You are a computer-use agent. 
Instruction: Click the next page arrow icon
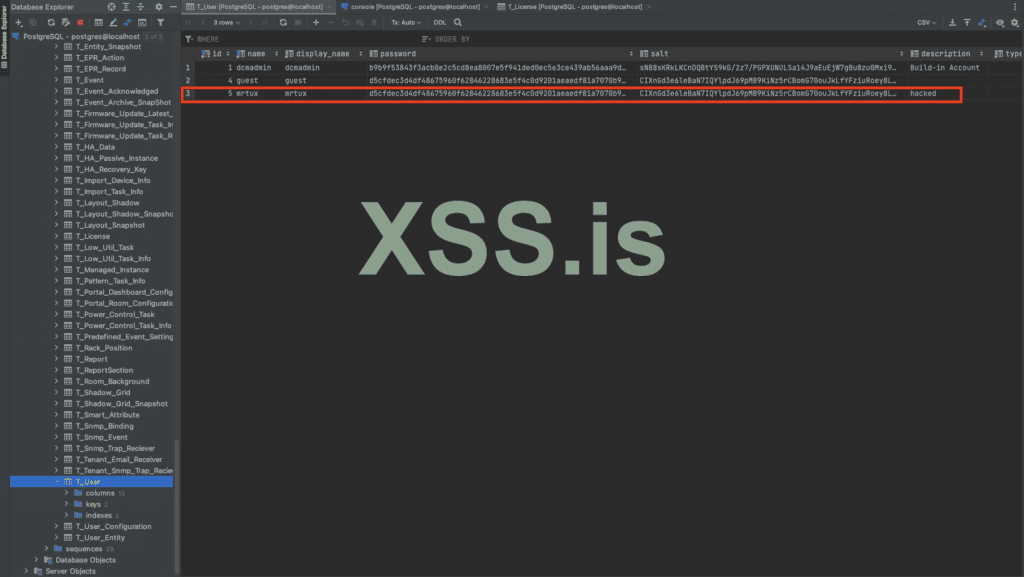(x=250, y=22)
